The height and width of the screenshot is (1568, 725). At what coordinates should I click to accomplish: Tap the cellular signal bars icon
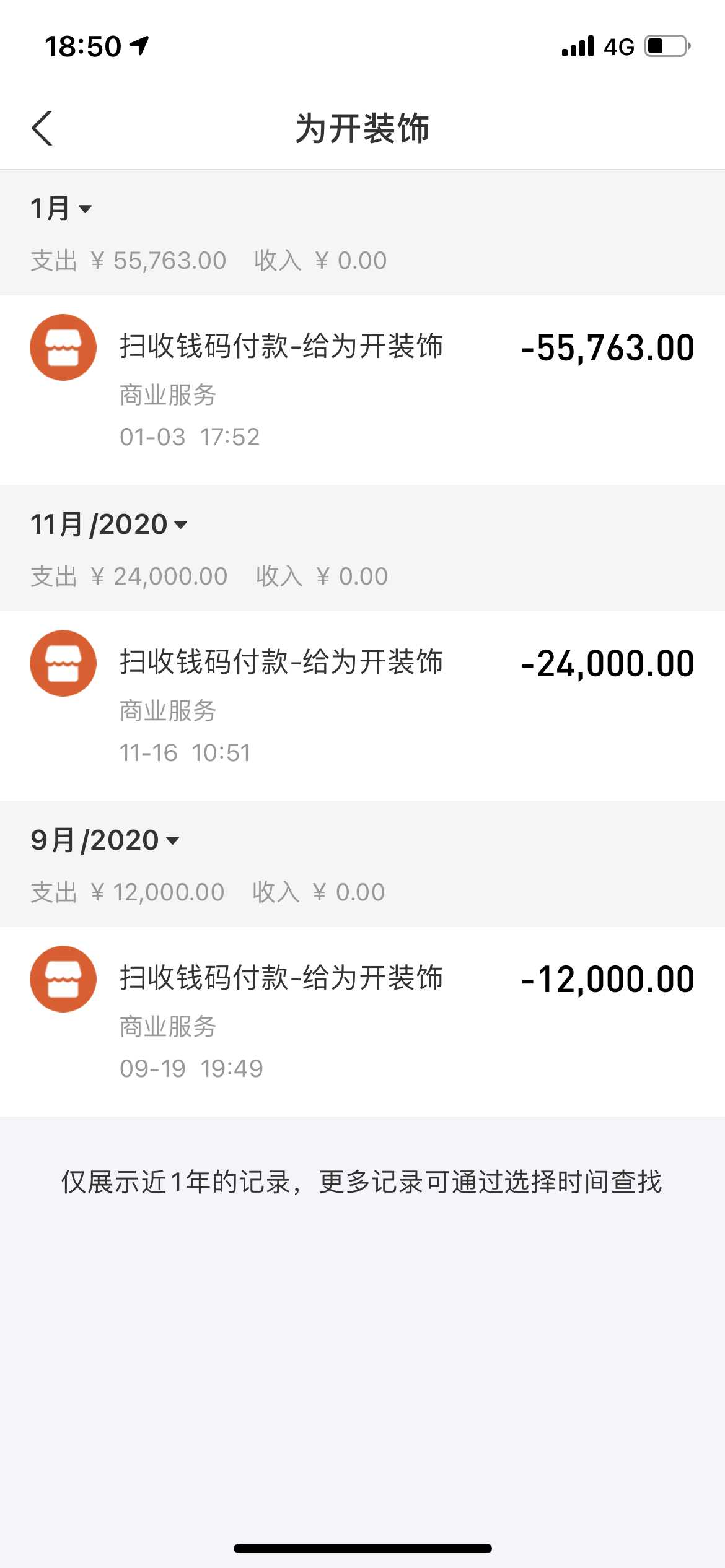point(578,46)
